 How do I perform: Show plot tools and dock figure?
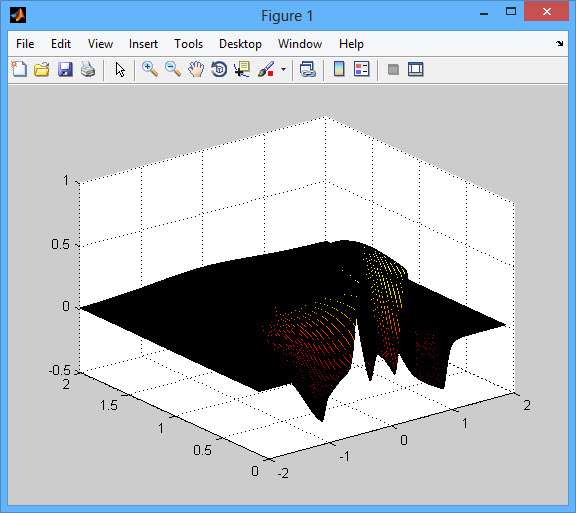point(416,69)
